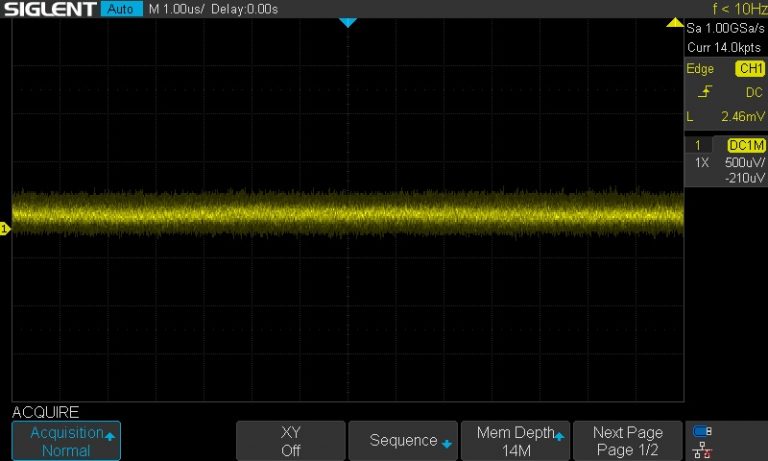Toggle XY mode Off
The image size is (768, 461).
290,441
